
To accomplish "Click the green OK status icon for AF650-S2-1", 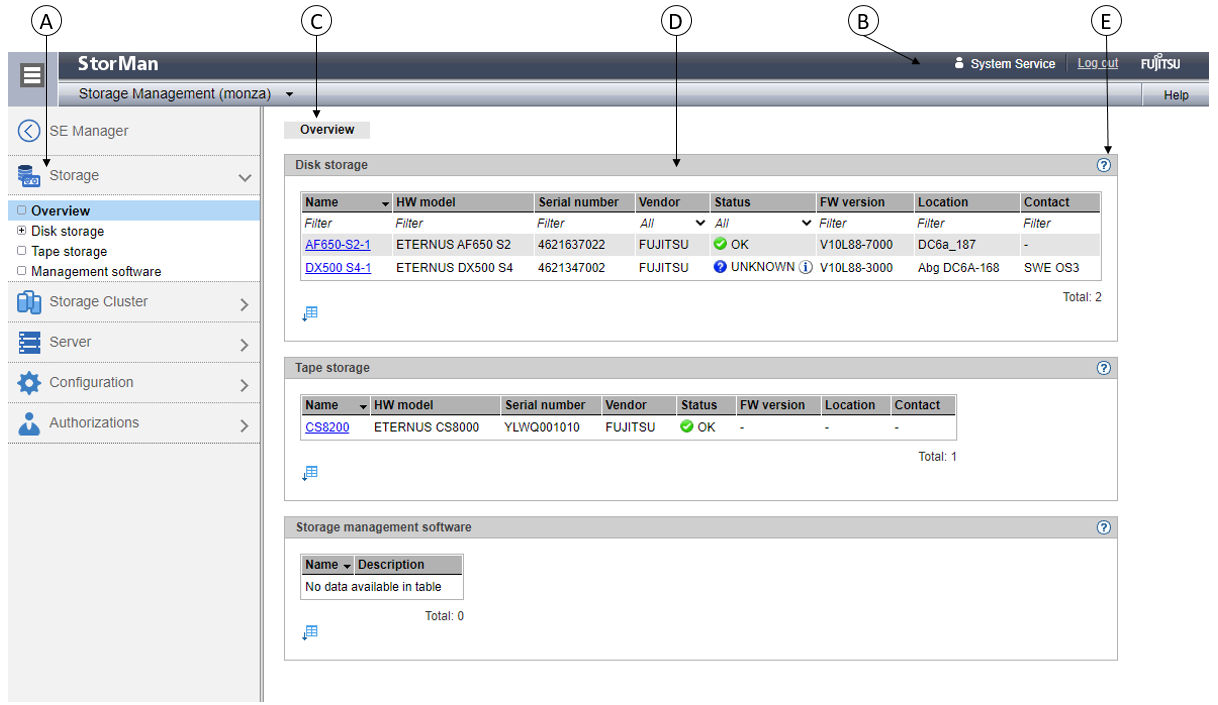I will tap(721, 245).
